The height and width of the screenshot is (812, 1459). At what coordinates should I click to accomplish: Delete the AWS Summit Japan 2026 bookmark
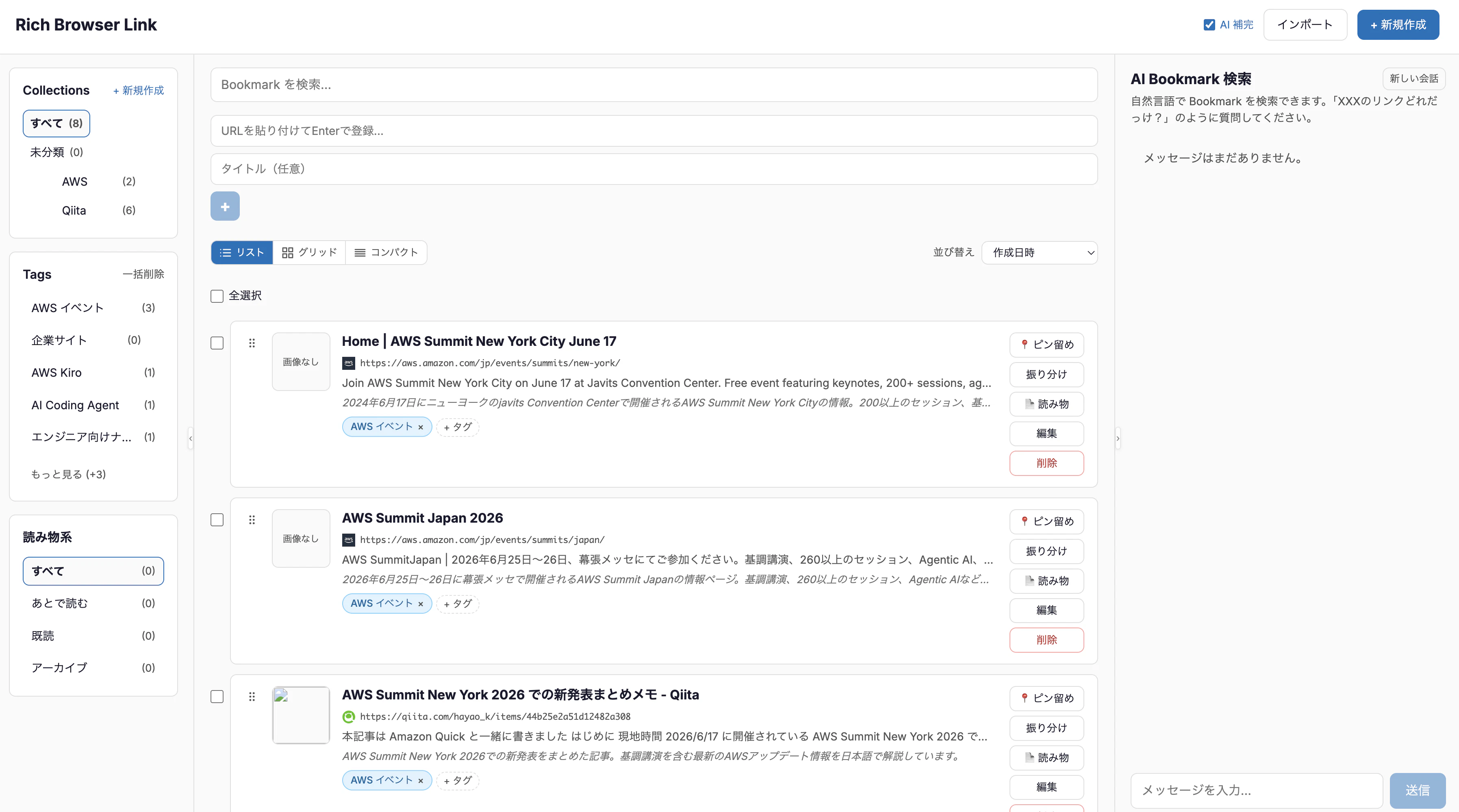(1046, 640)
